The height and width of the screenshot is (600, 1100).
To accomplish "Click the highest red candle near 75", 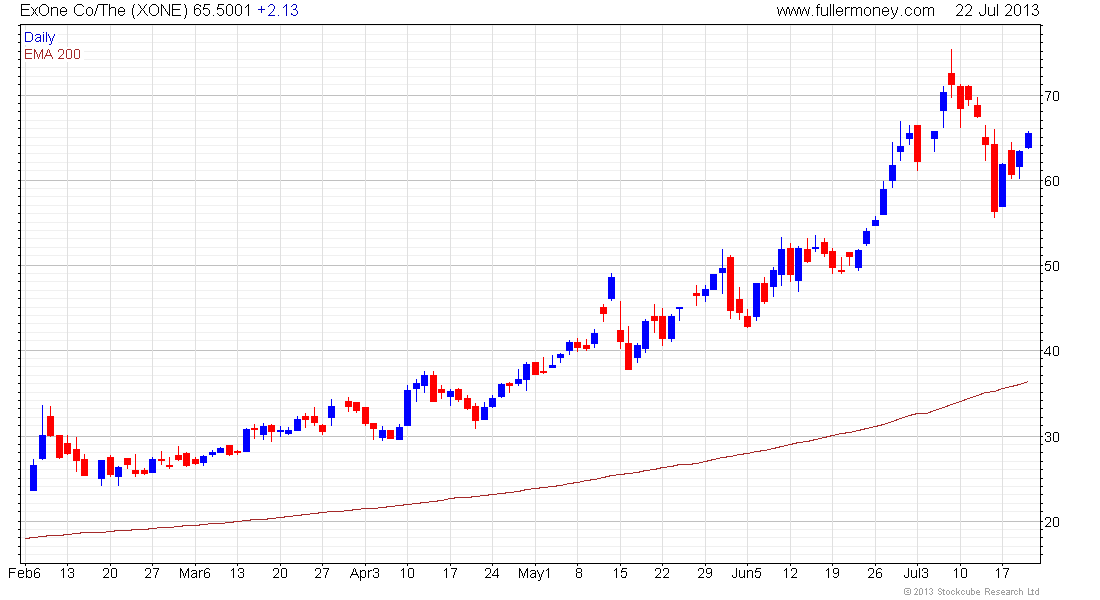I will (951, 77).
